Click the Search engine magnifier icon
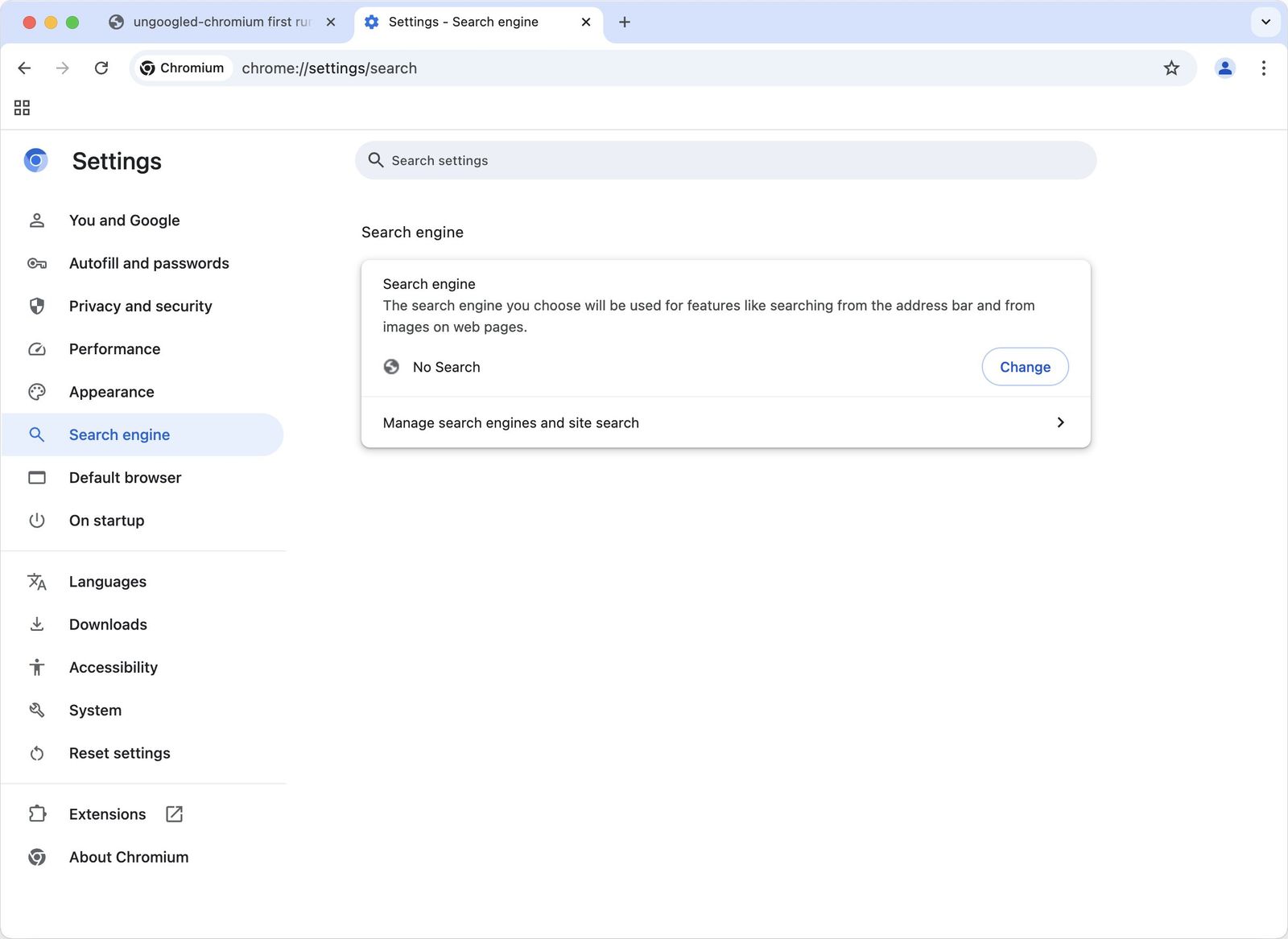 pos(37,434)
